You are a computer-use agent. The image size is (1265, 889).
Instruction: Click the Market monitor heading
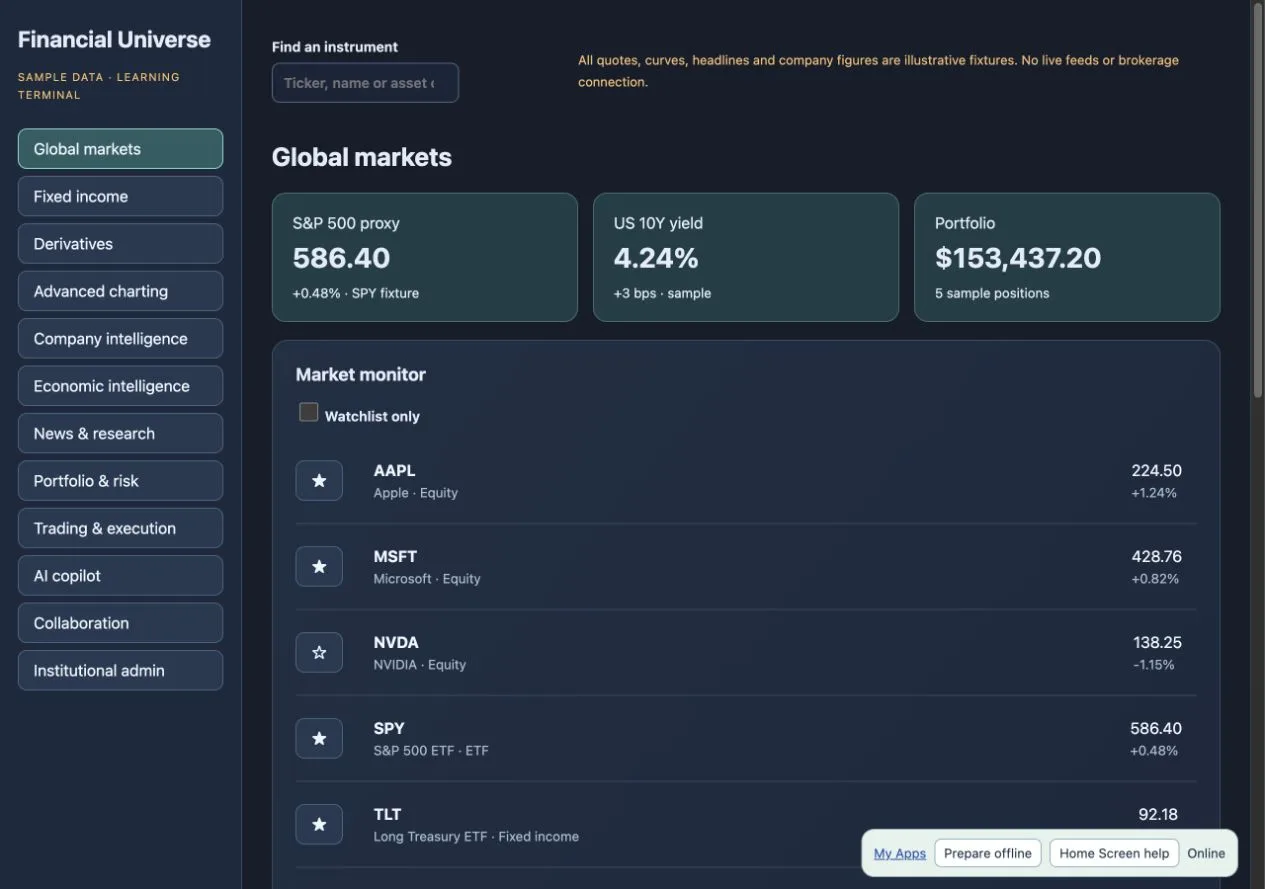361,375
